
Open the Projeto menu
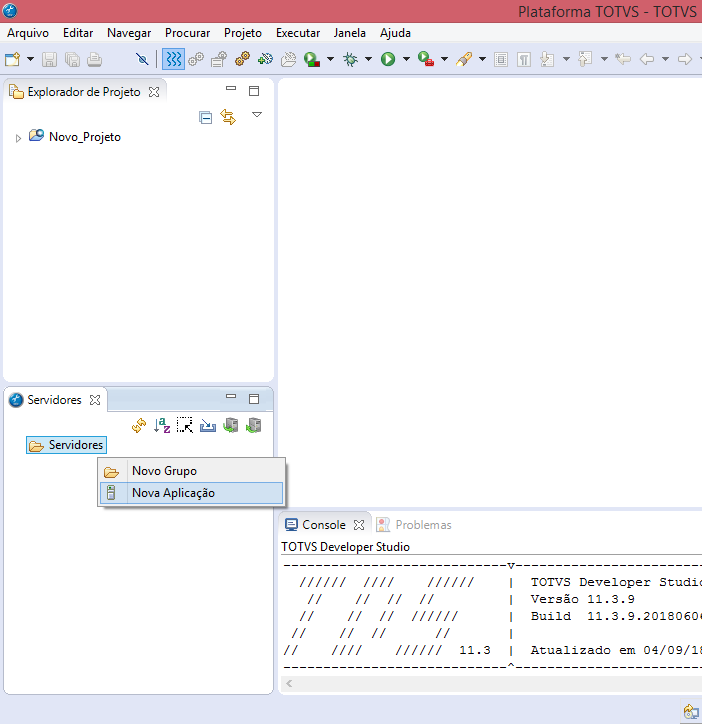click(x=243, y=33)
